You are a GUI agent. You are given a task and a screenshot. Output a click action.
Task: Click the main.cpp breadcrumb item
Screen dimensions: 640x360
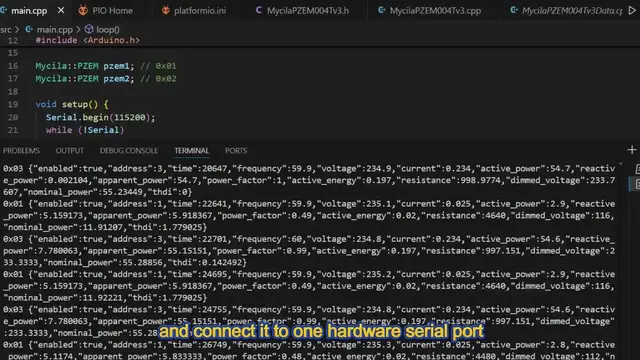55,29
